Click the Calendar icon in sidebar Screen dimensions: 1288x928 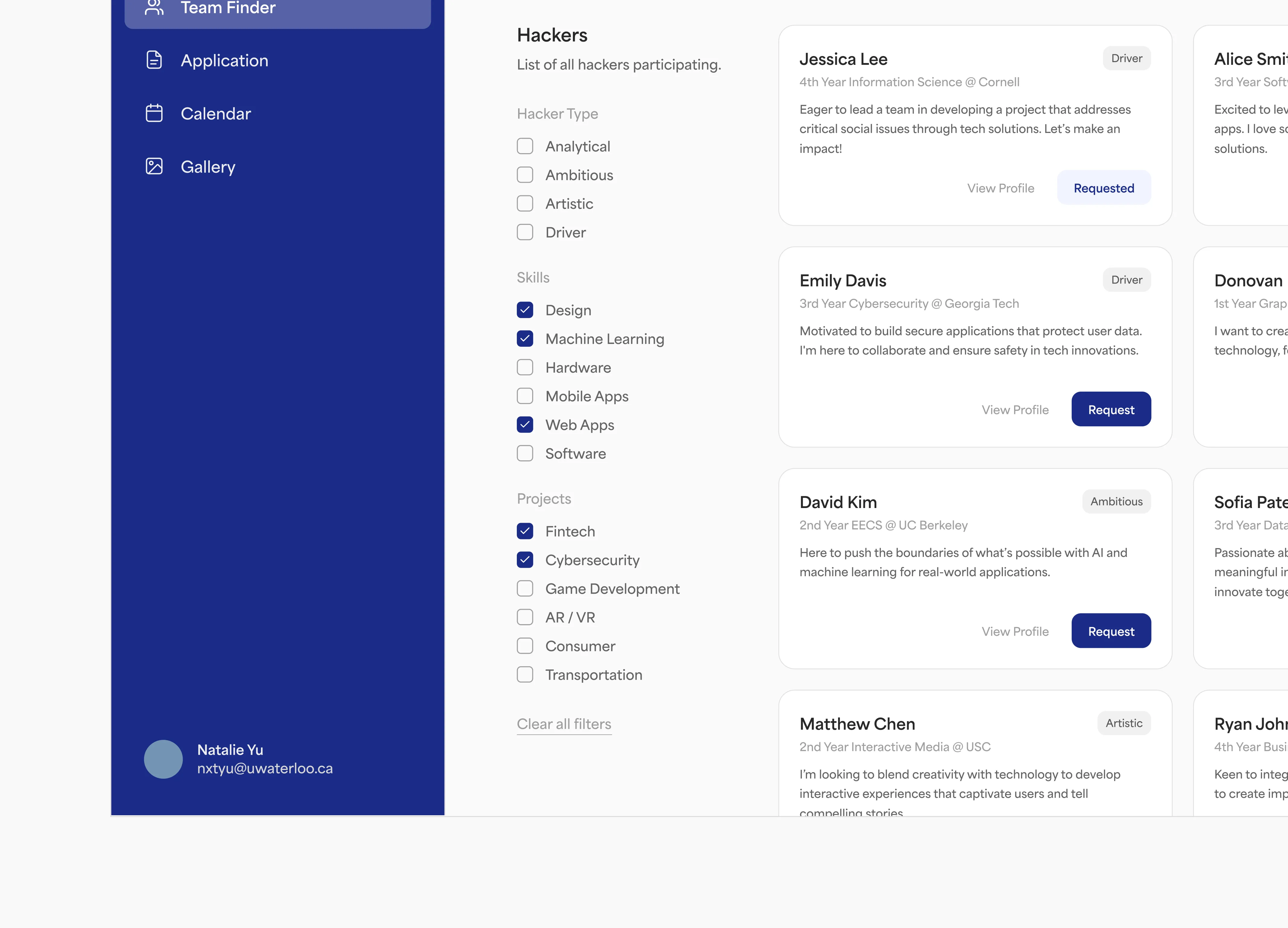pyautogui.click(x=155, y=113)
